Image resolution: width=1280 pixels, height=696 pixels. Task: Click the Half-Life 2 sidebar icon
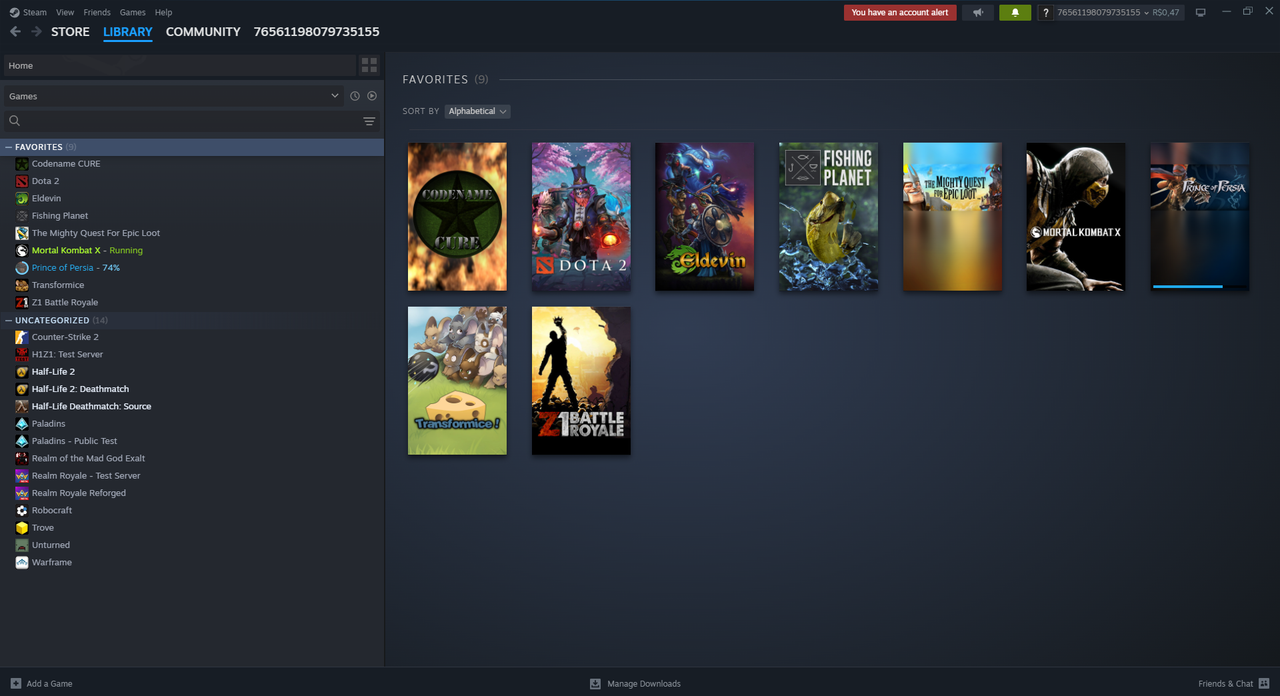[22, 372]
